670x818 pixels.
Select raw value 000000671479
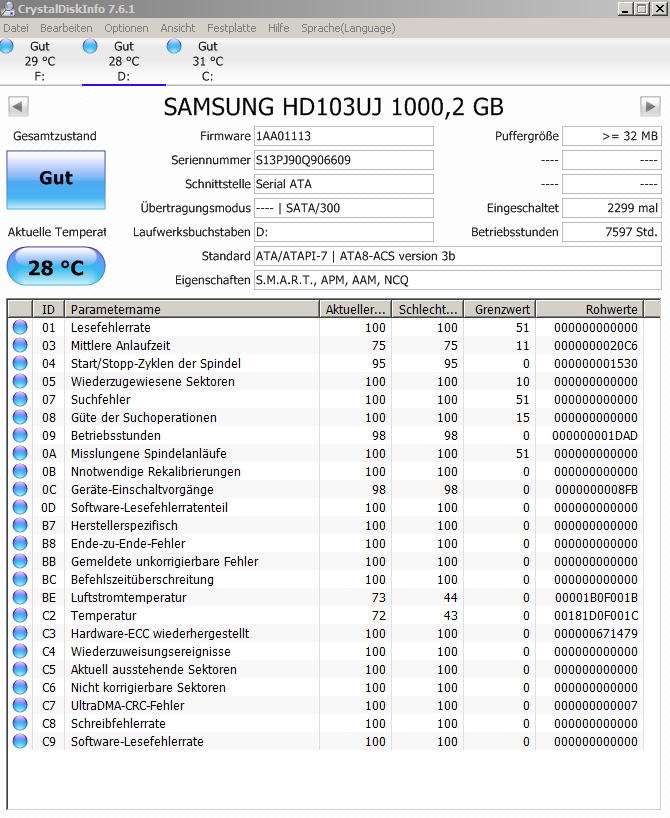click(596, 633)
